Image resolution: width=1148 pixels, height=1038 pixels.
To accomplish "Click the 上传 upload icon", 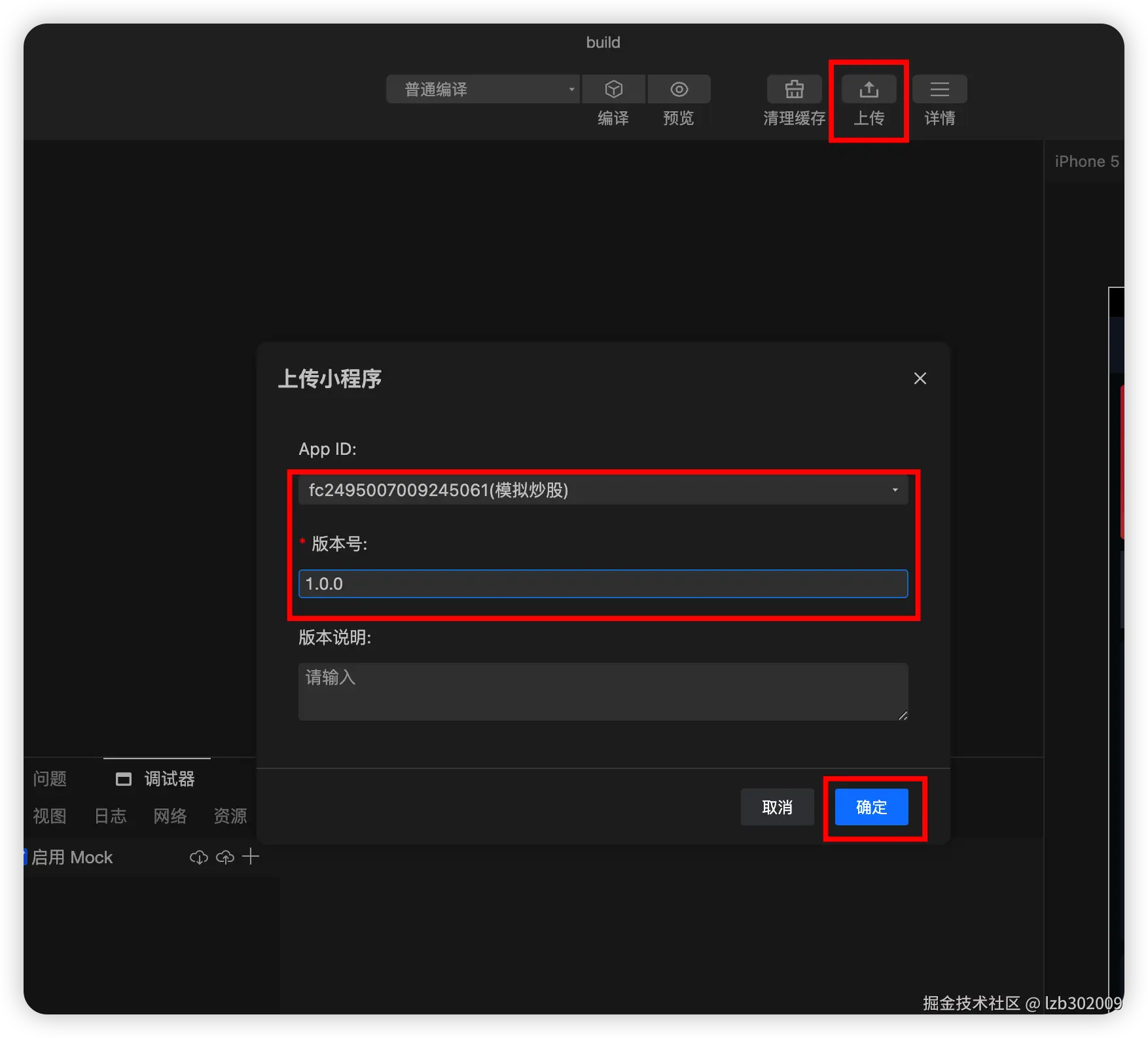I will [869, 89].
